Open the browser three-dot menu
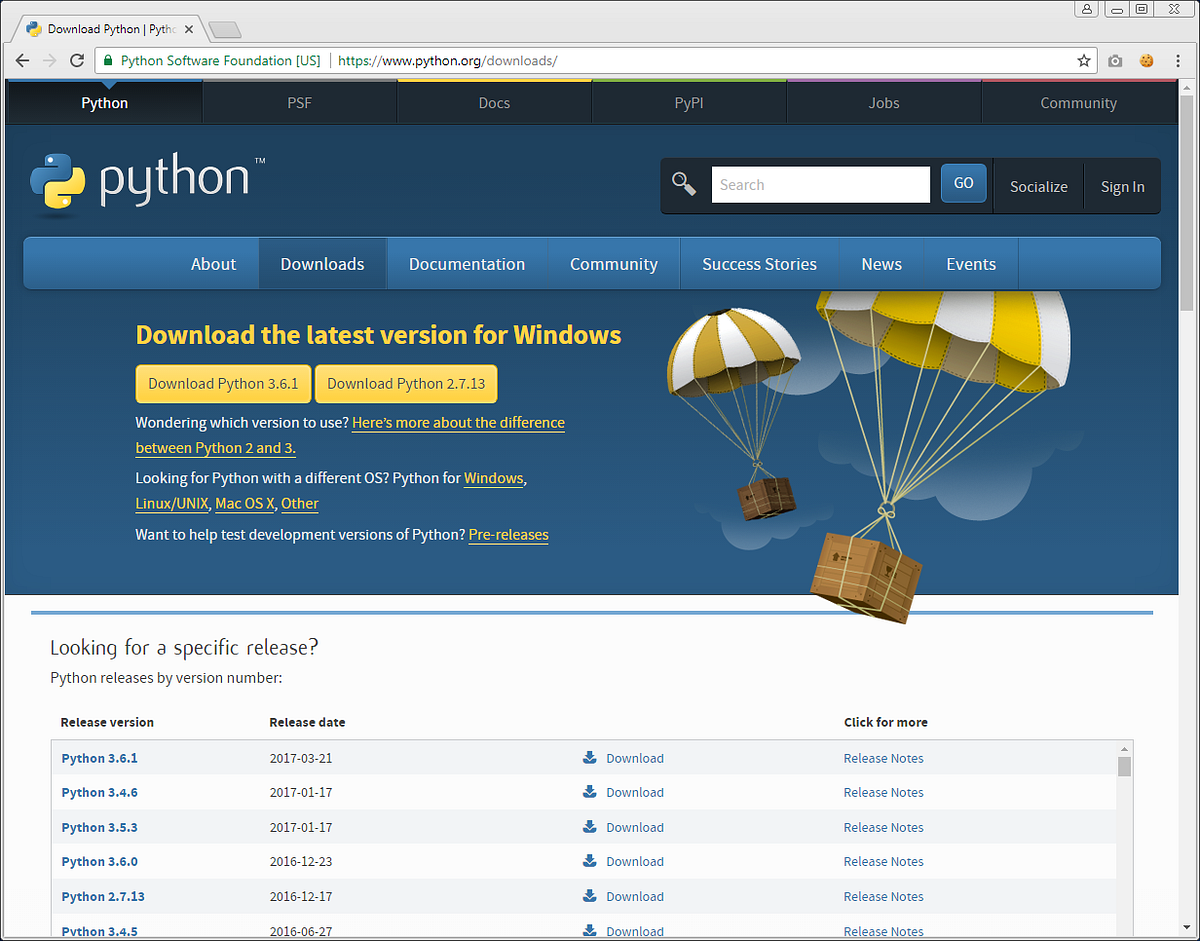This screenshot has width=1200, height=941. 1177,60
